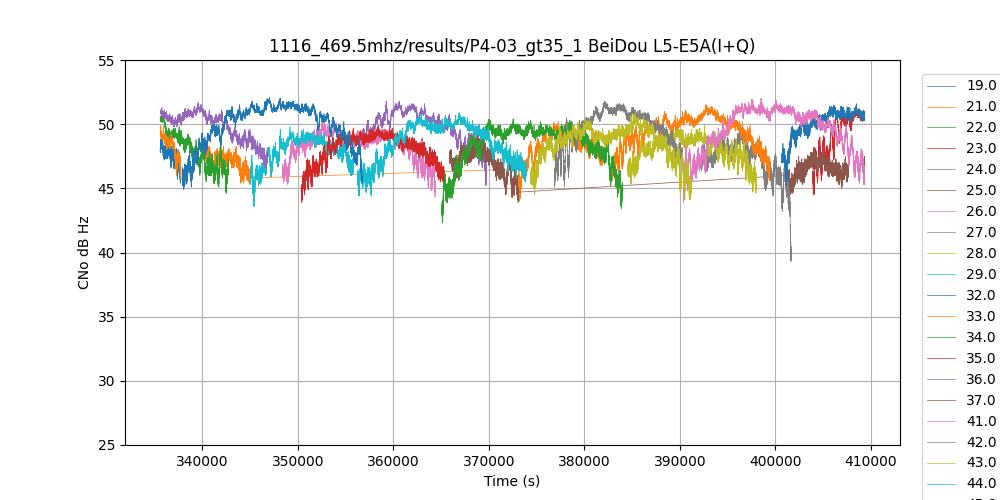Click the 25 y-axis tick label
Screen dimensions: 1000x500
pos(106,445)
